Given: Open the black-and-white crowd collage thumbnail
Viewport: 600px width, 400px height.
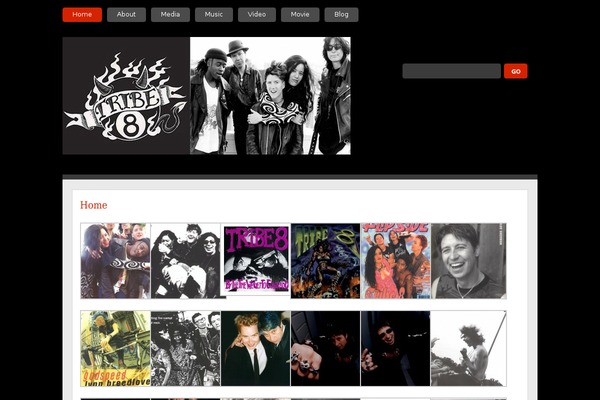Looking at the screenshot, I should point(186,348).
